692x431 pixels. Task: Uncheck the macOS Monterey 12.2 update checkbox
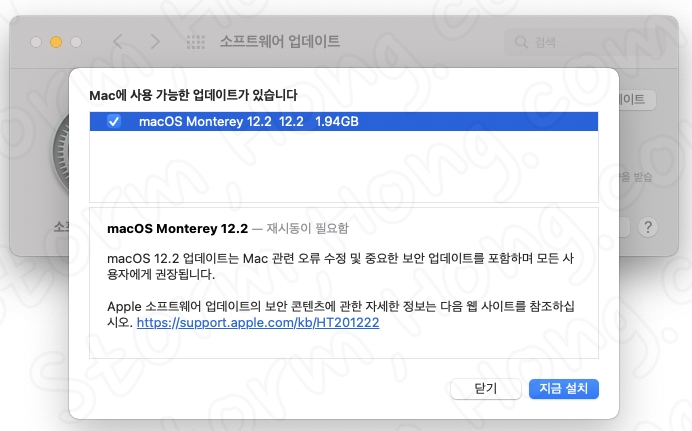click(x=114, y=121)
